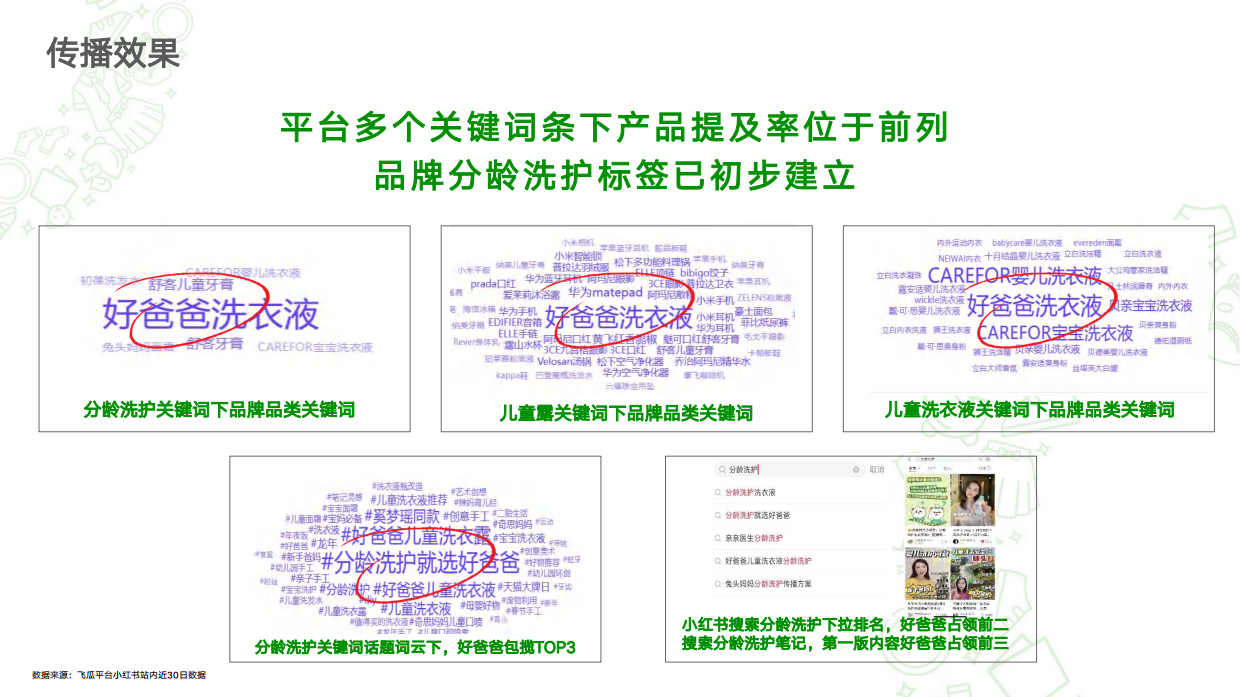Screen dimensions: 1240x697
Task: Click 乔治阿玛尼精华水 in the word cloud
Action: point(712,361)
